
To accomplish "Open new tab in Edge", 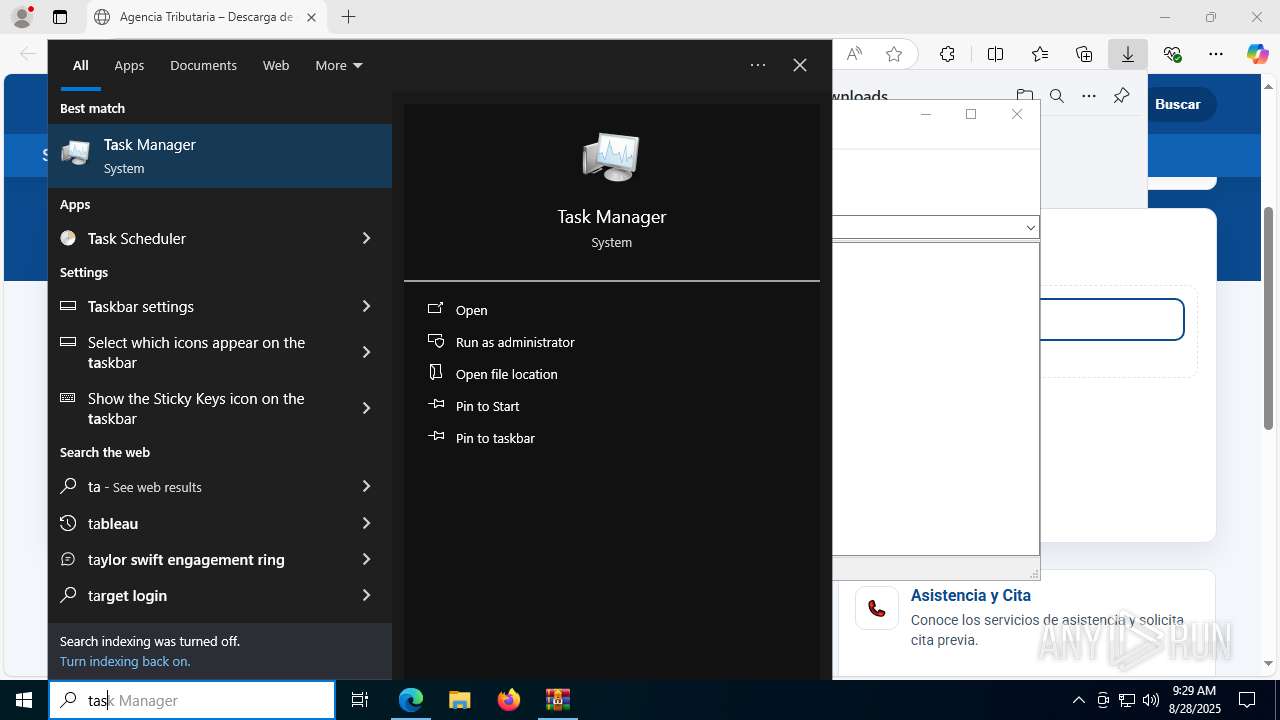I will (x=348, y=17).
